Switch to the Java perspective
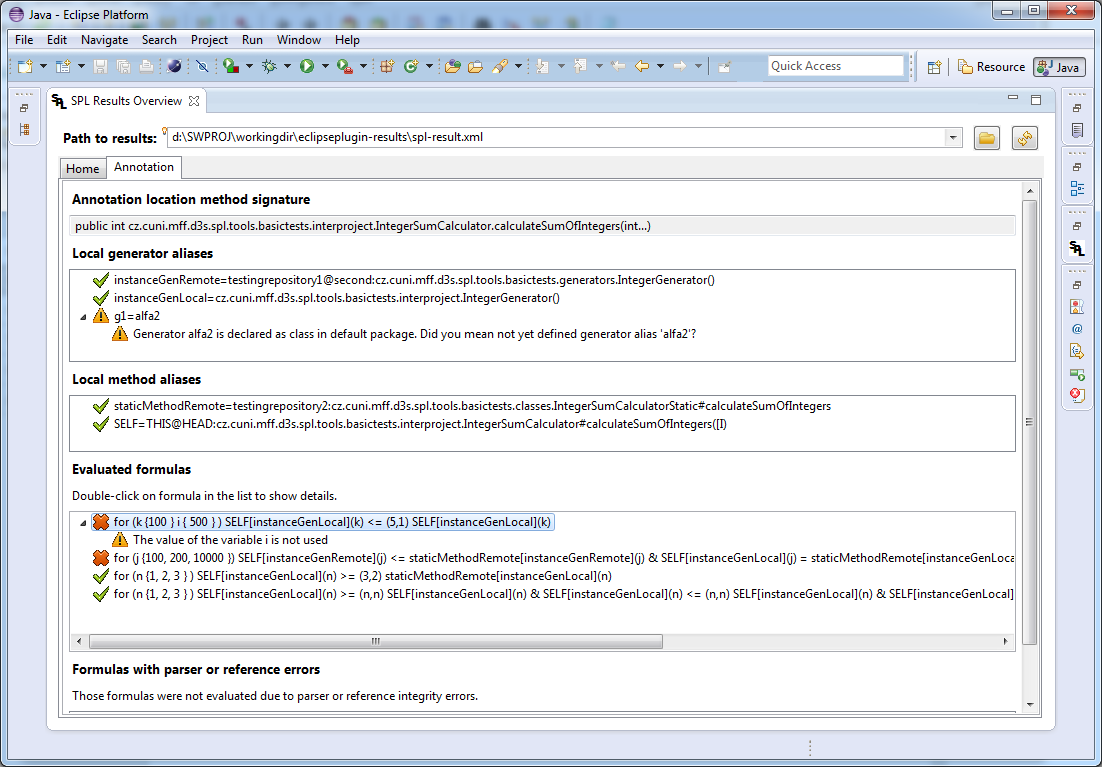Viewport: 1102px width, 767px height. (x=1060, y=67)
